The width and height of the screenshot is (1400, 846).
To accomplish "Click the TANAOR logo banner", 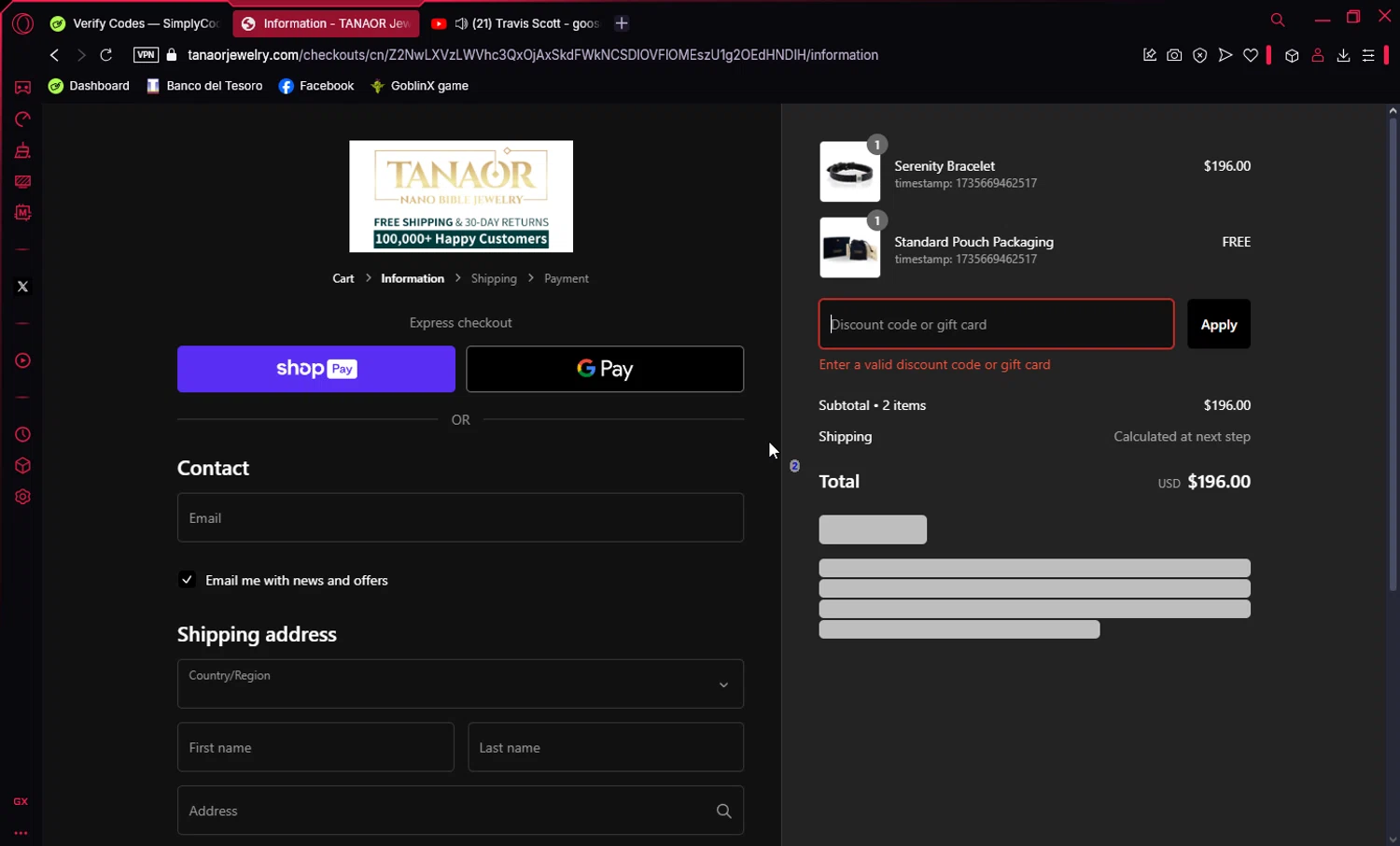I will 461,196.
